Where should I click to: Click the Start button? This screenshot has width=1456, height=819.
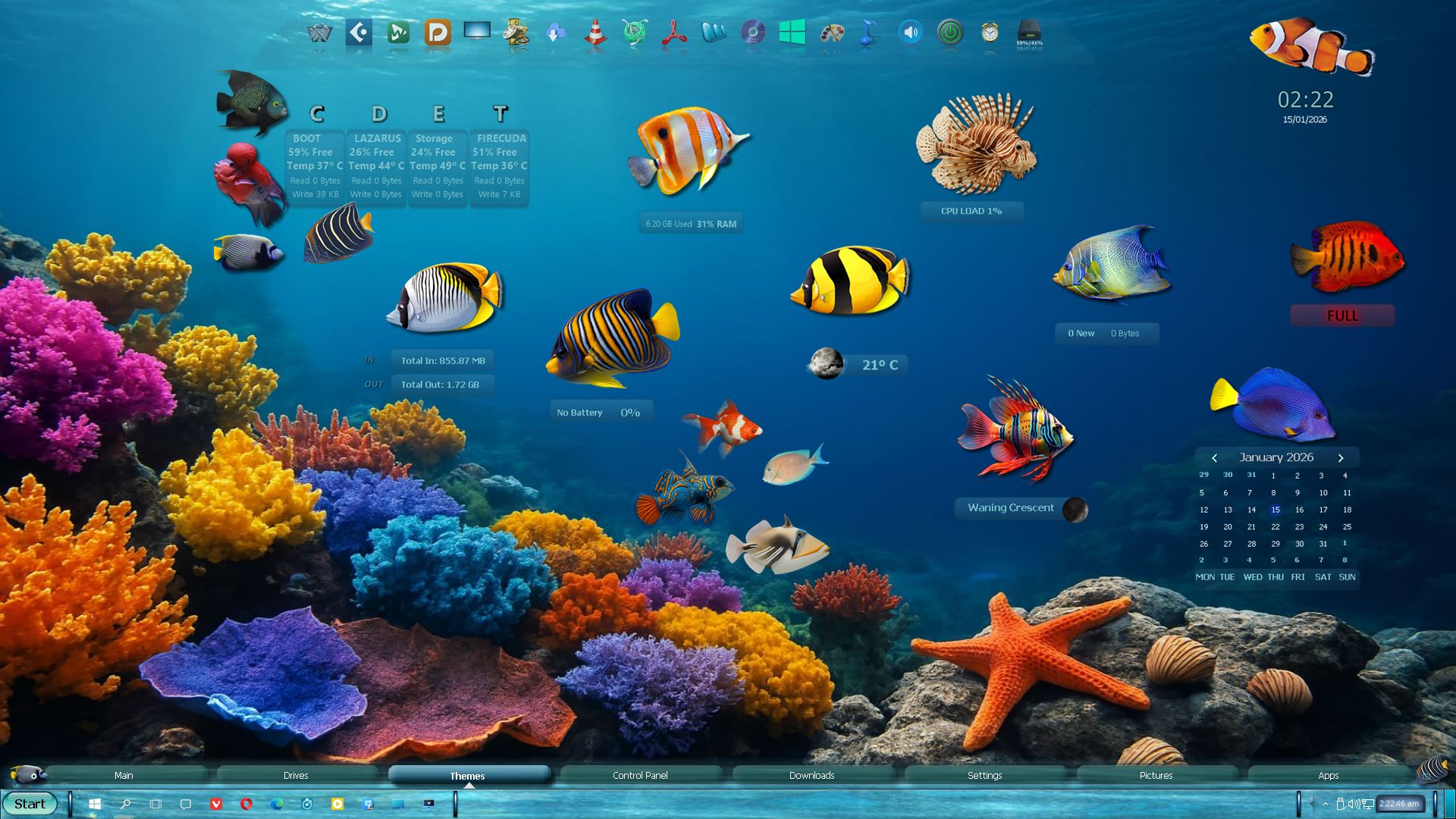30,804
